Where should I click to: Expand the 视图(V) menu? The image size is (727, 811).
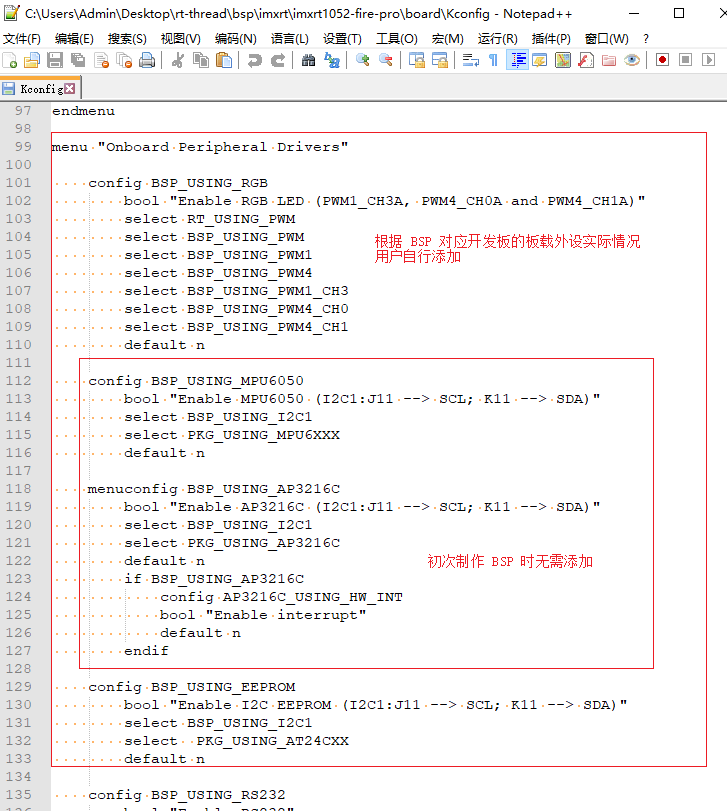181,38
